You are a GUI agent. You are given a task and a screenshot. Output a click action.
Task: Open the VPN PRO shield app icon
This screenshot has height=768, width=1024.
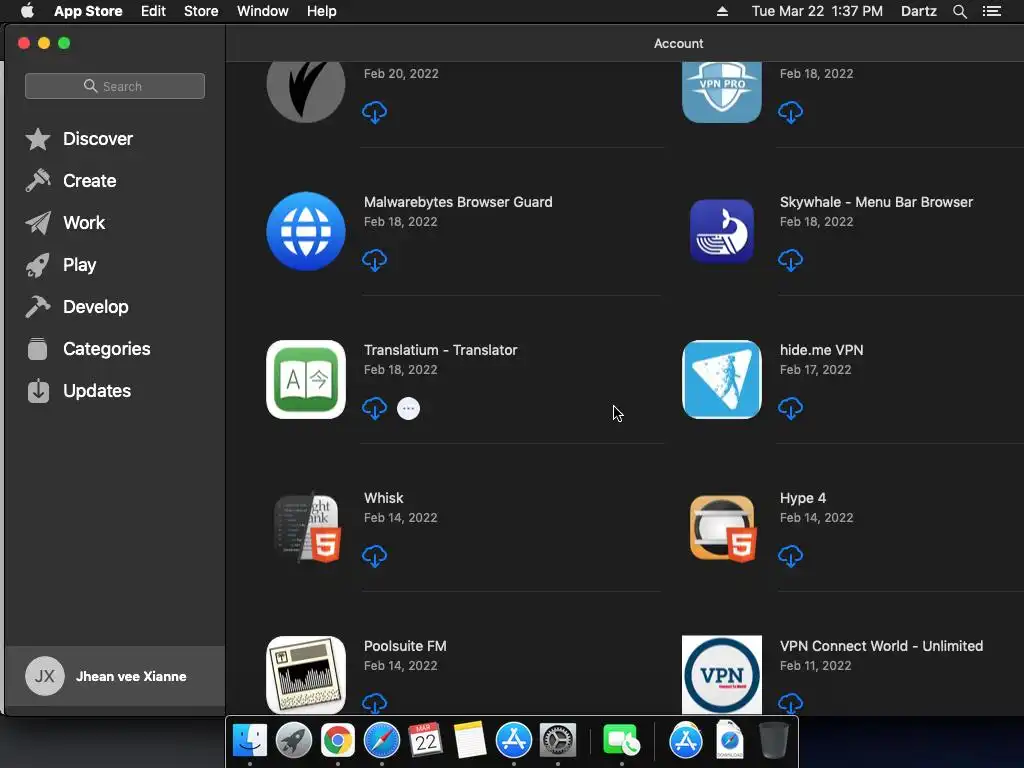(x=722, y=92)
